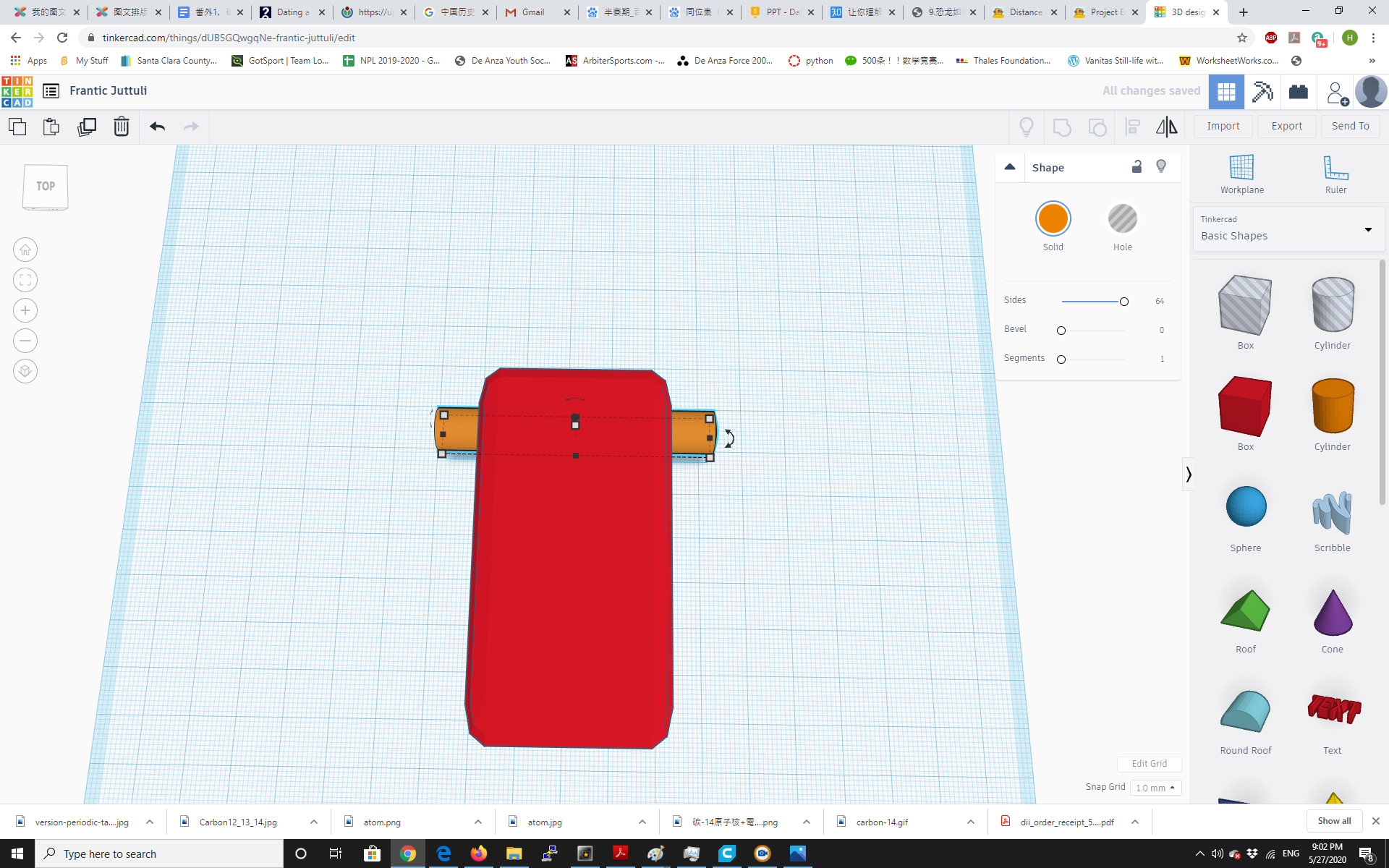Open the designs list icon
The height and width of the screenshot is (868, 1389).
coord(51,91)
